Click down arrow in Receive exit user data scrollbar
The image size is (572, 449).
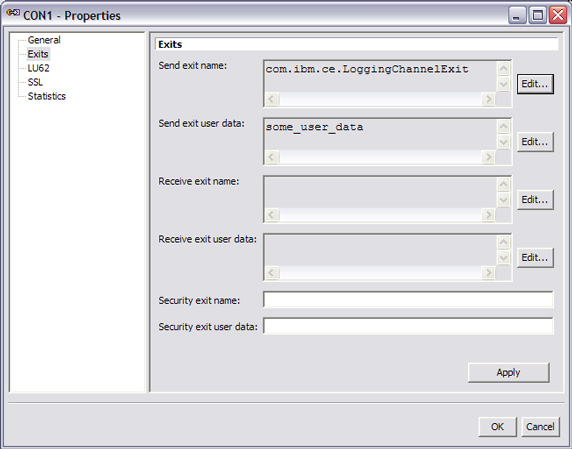pyautogui.click(x=503, y=258)
